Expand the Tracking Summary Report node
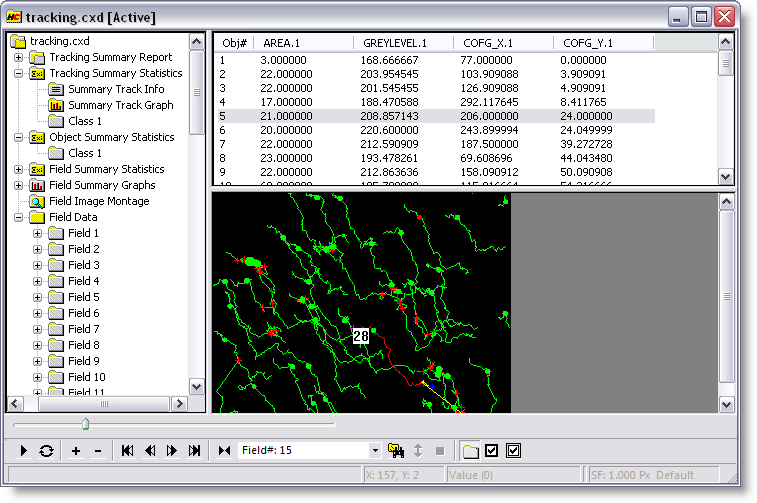 pyautogui.click(x=19, y=57)
